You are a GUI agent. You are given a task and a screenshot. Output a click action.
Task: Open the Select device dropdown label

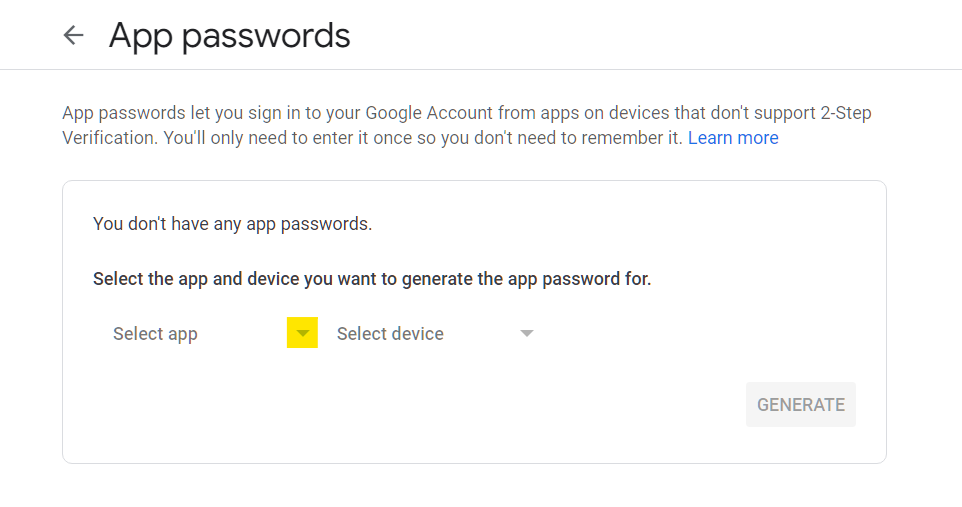[390, 333]
